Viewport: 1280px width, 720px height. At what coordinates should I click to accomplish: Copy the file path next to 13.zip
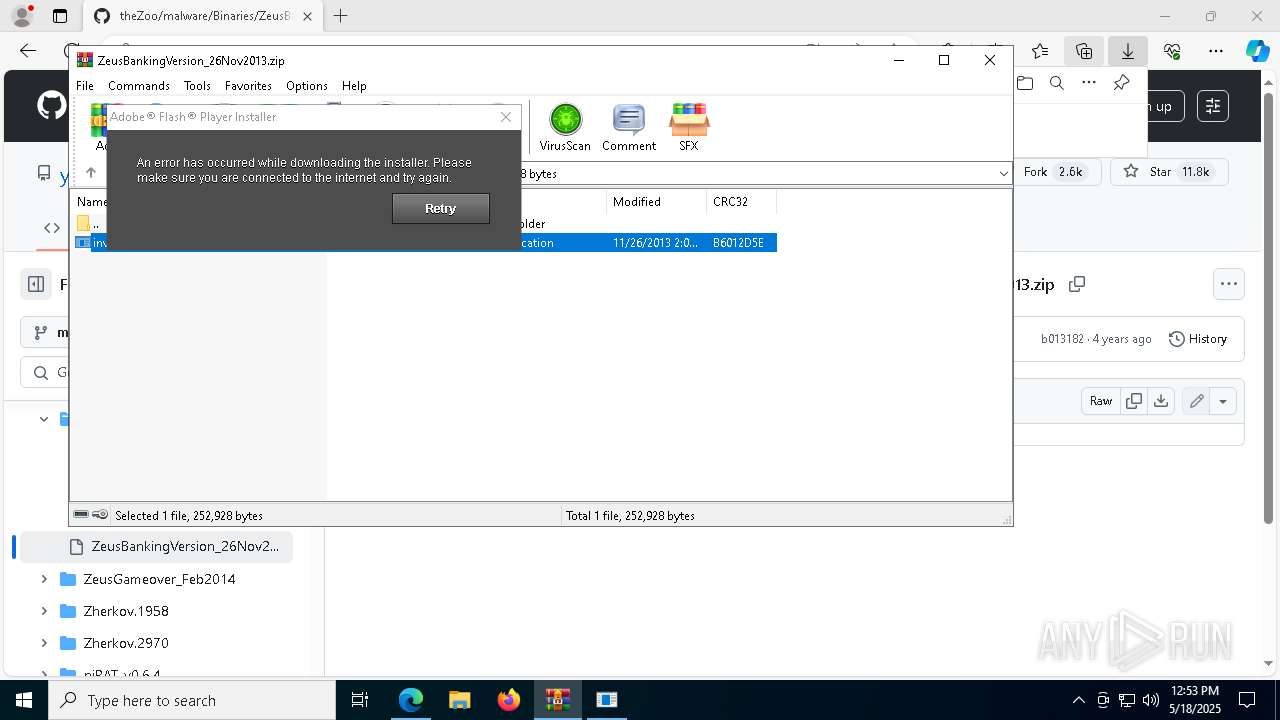(x=1077, y=284)
